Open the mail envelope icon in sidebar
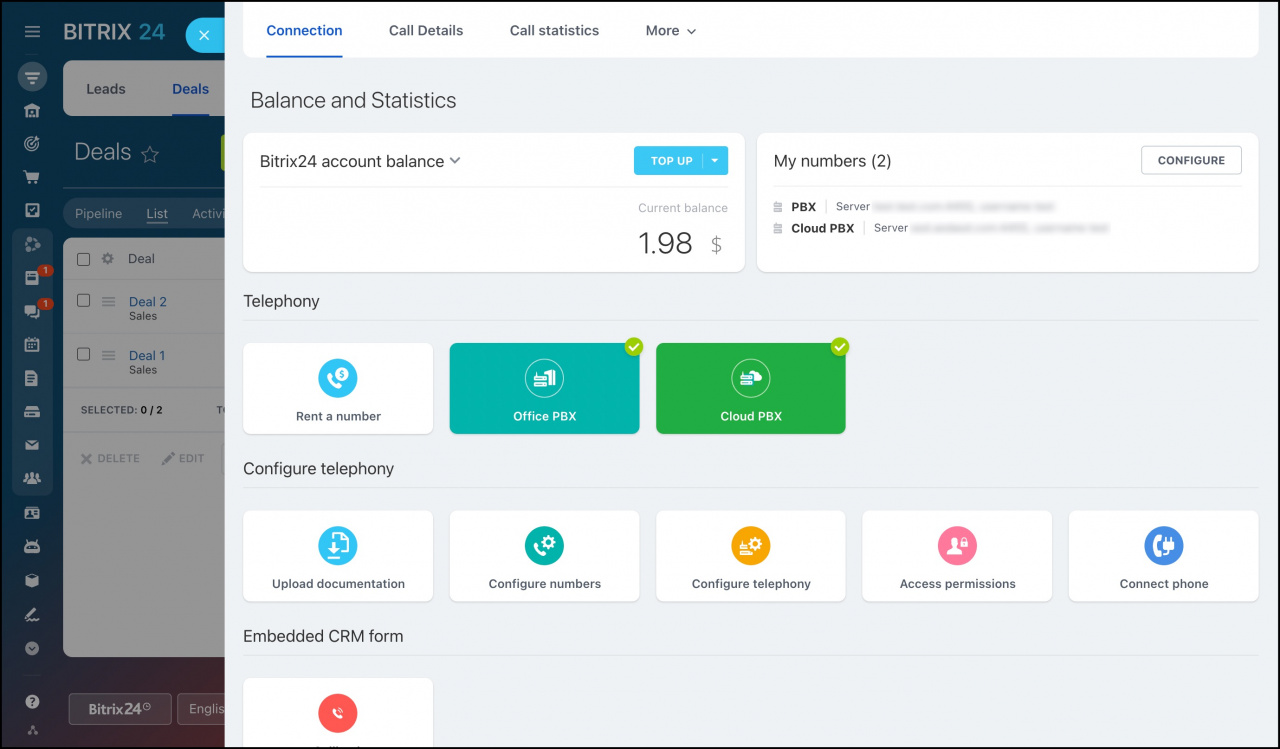This screenshot has width=1280, height=749. 32,445
